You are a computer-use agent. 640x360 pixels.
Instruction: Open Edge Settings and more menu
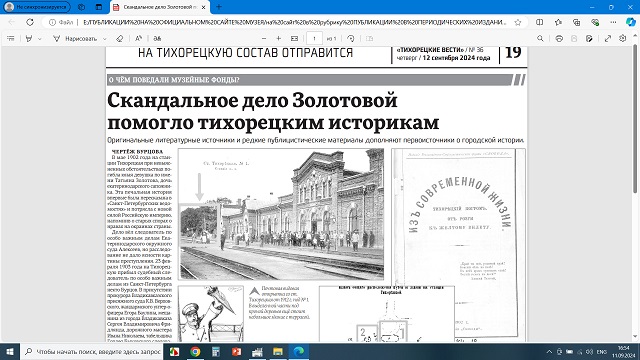613,22
